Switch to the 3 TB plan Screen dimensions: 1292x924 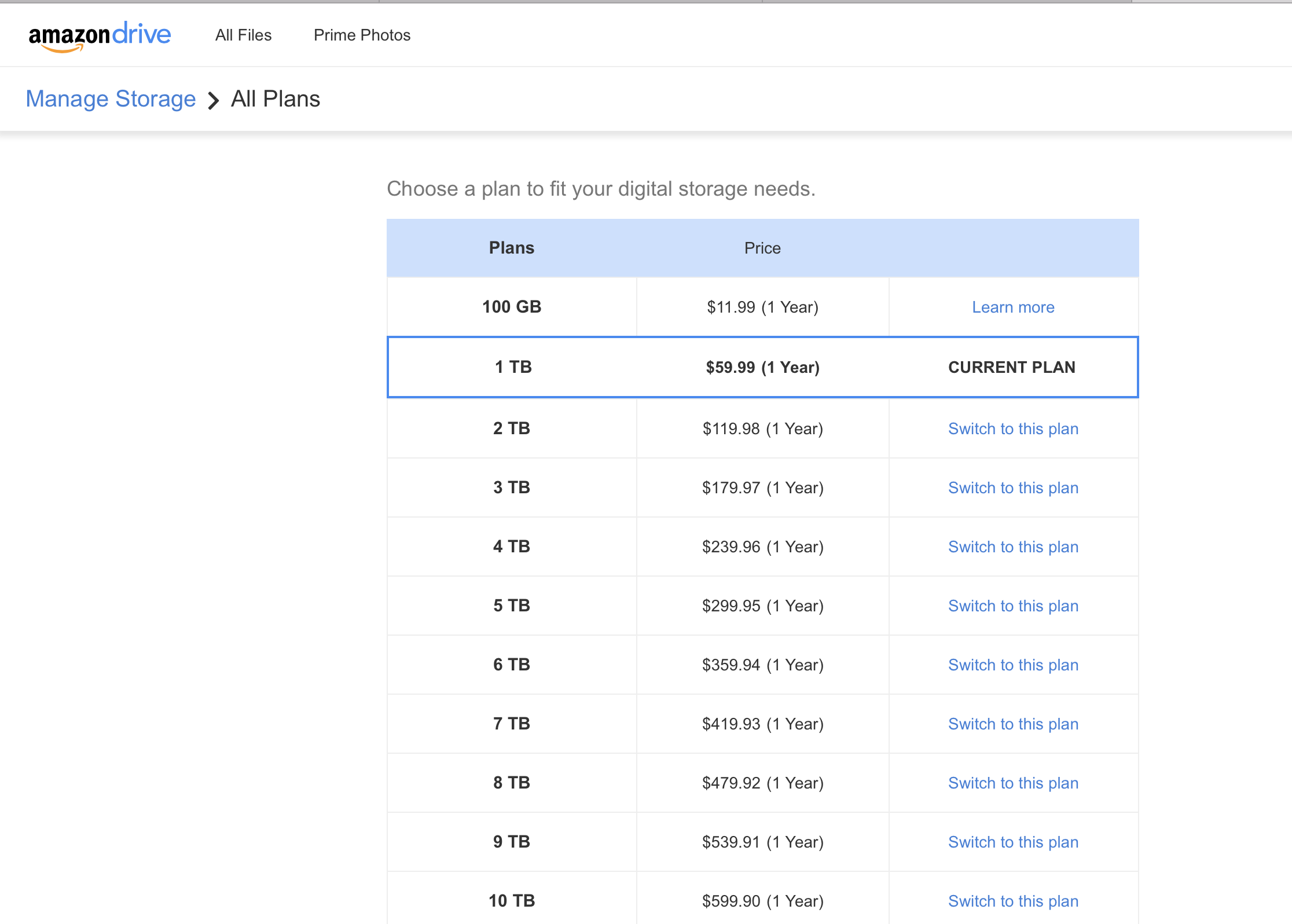1012,488
